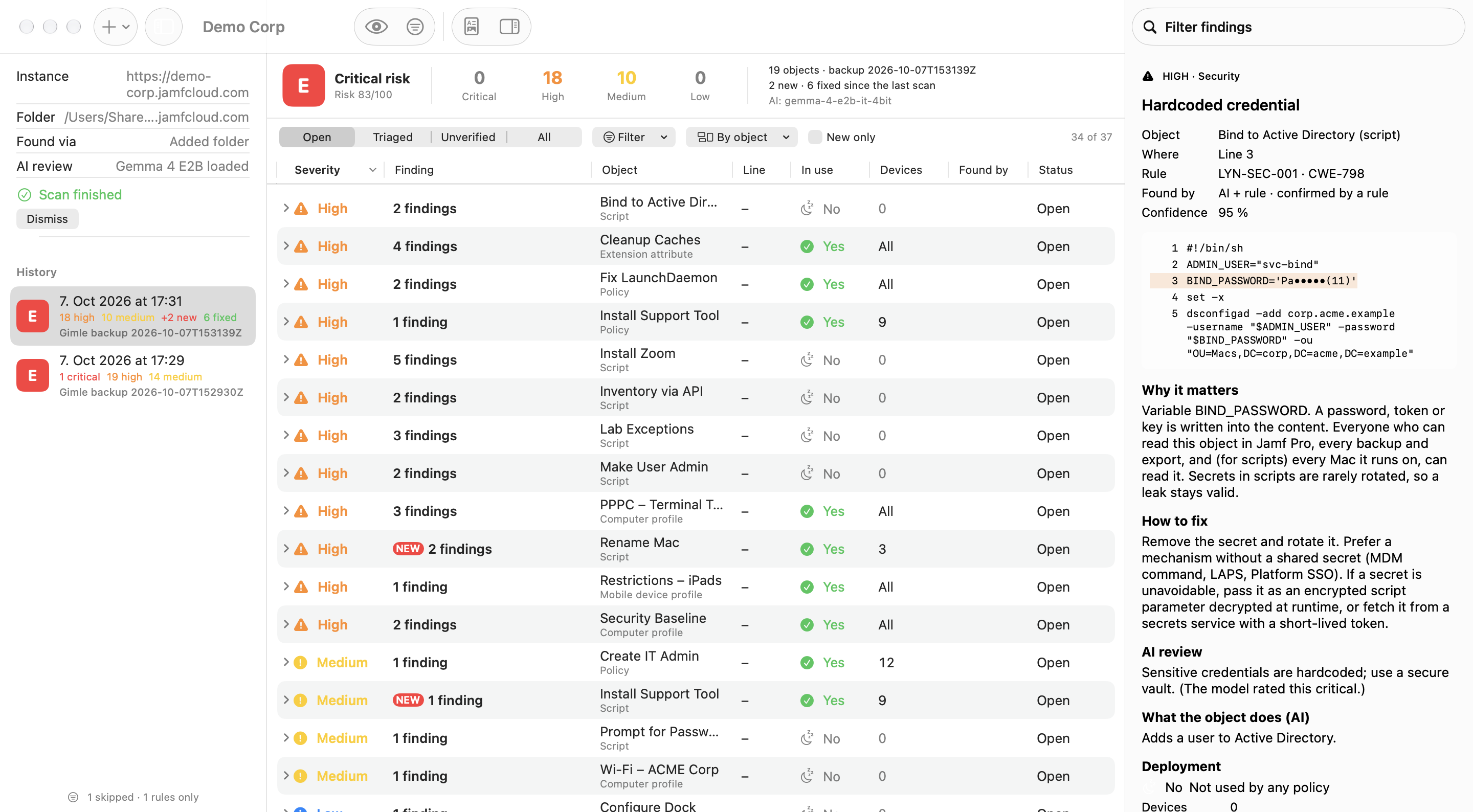This screenshot has width=1473, height=812.
Task: Toggle the right inspector panel icon
Action: pyautogui.click(x=509, y=26)
